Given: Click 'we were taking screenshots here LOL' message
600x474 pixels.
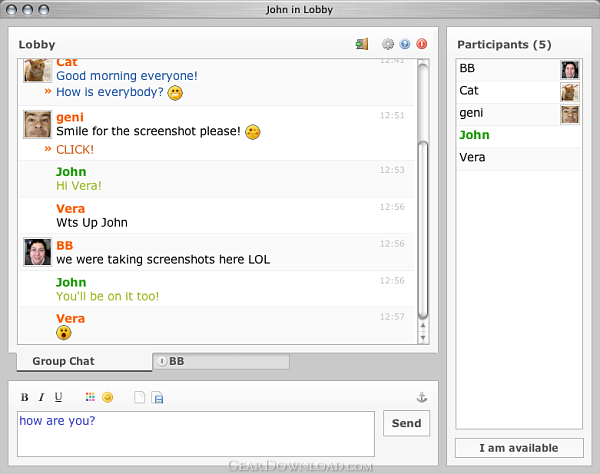Looking at the screenshot, I should click(163, 260).
